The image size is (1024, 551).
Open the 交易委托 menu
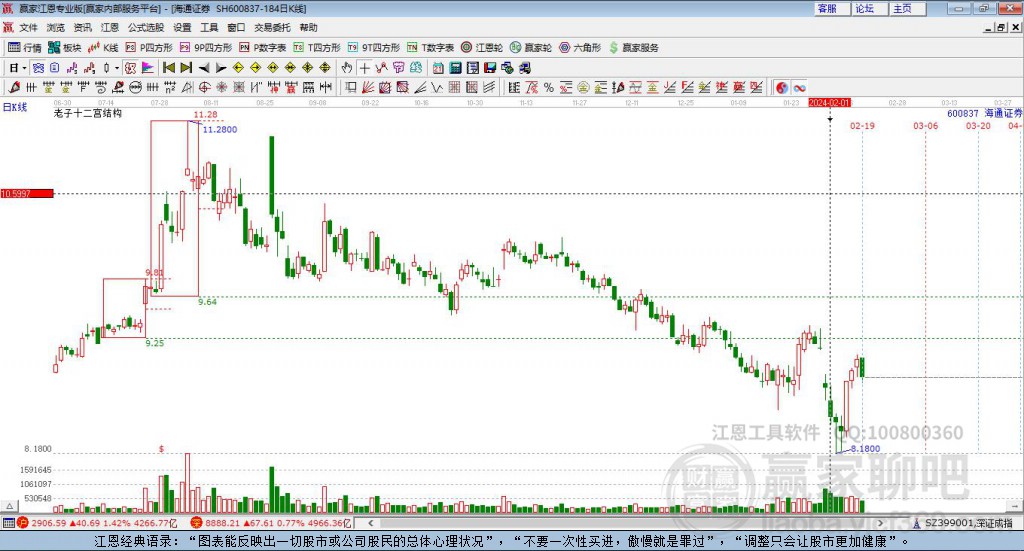(272, 27)
